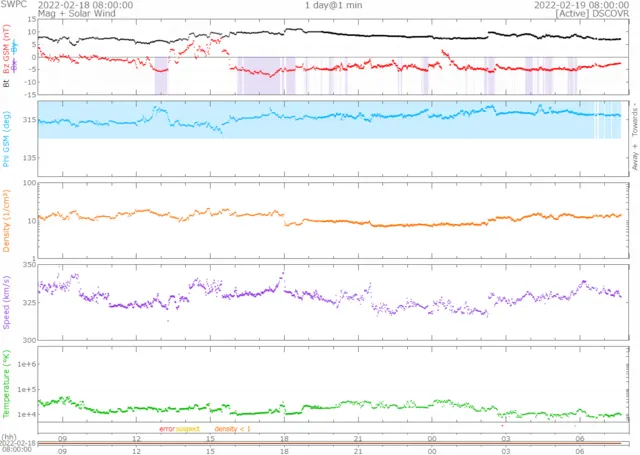Click the black 'Bt' axis label
Viewport: 640px width, 455px height.
tap(6, 84)
